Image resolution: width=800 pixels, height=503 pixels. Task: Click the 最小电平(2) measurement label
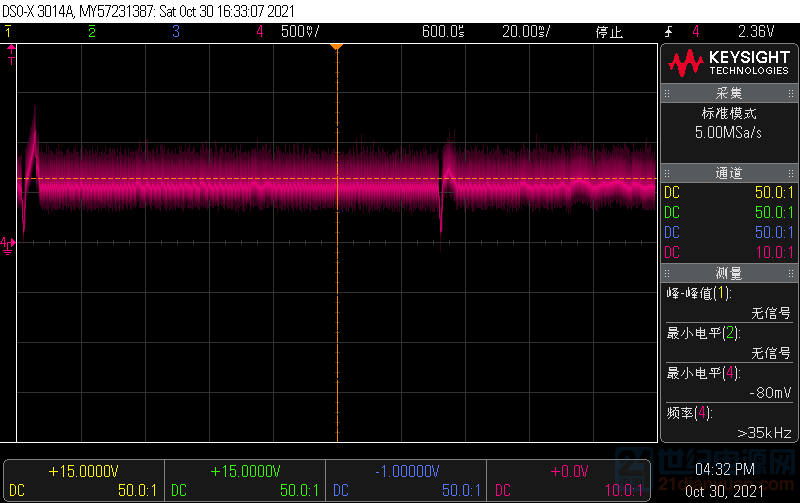[703, 333]
